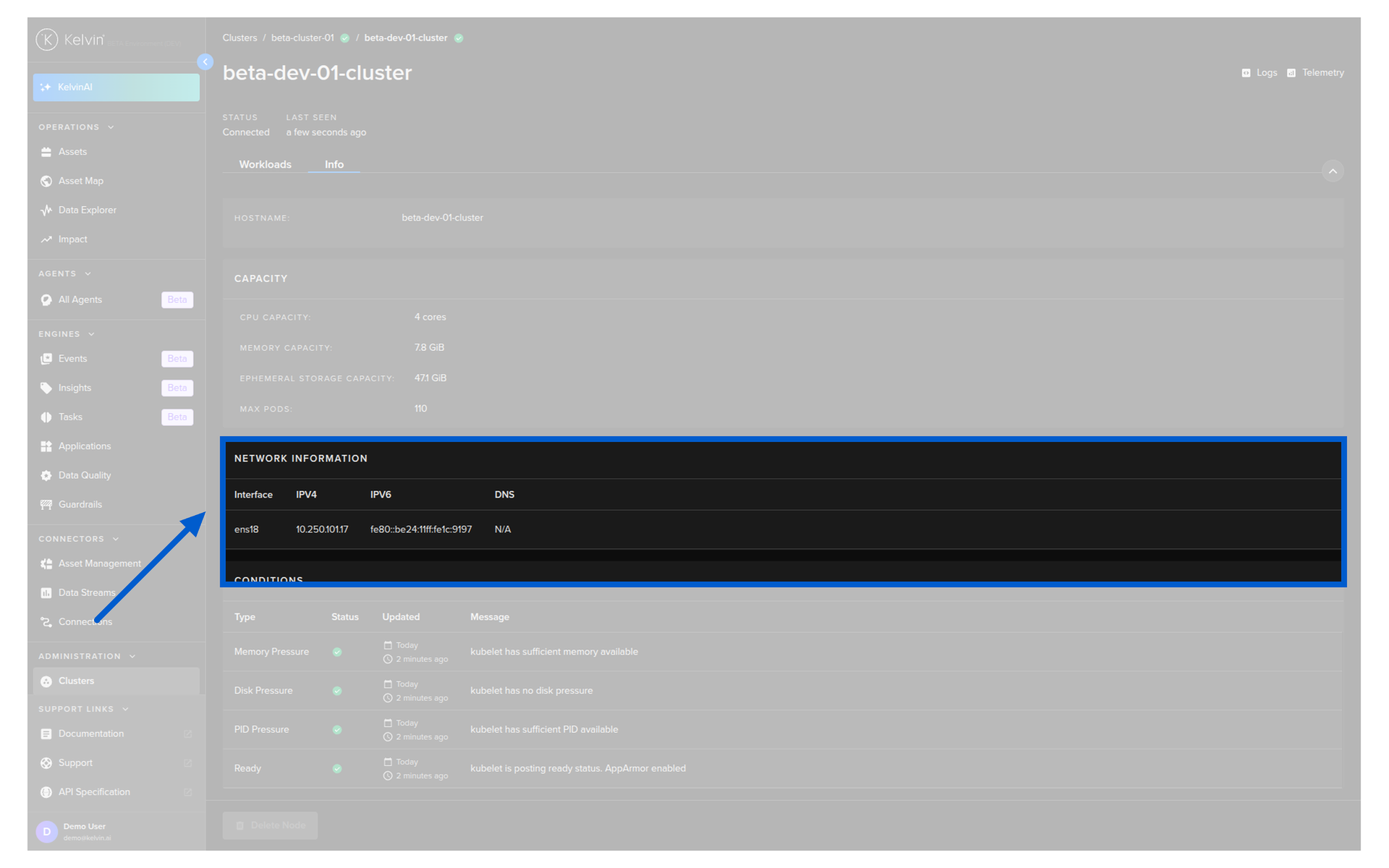The height and width of the screenshot is (868, 1389).
Task: Select the Insights tag icon
Action: tap(46, 388)
